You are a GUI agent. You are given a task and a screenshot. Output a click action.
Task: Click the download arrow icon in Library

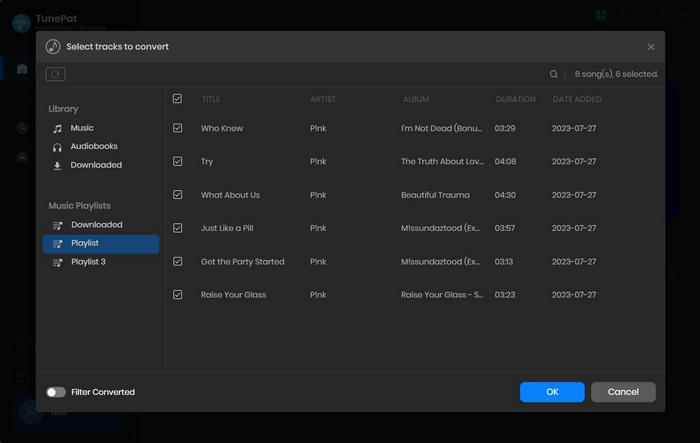[57, 166]
